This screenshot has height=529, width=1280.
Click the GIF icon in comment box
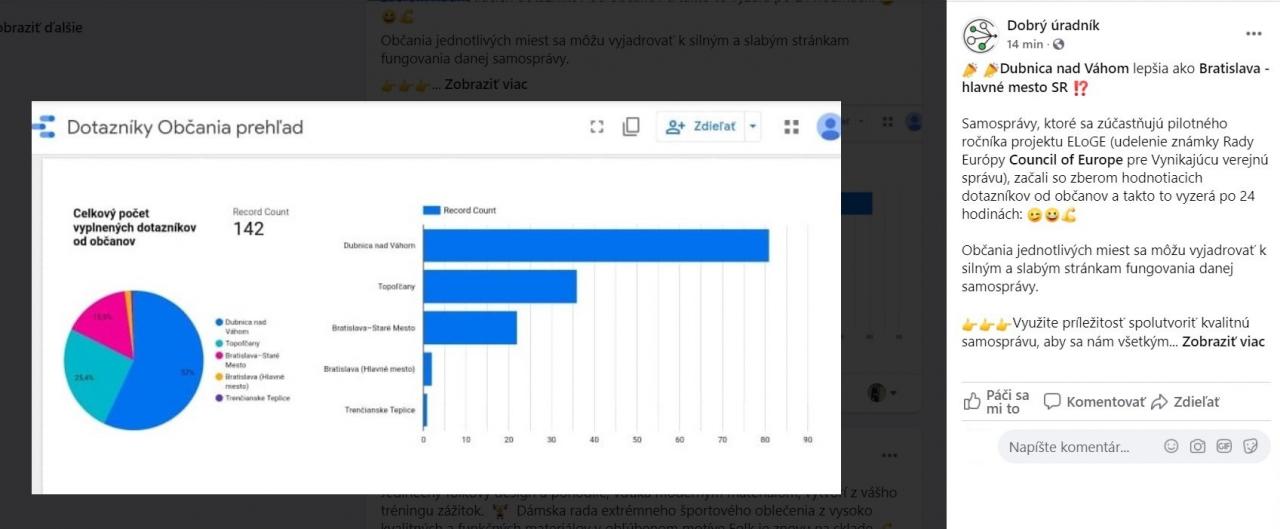tap(1223, 447)
